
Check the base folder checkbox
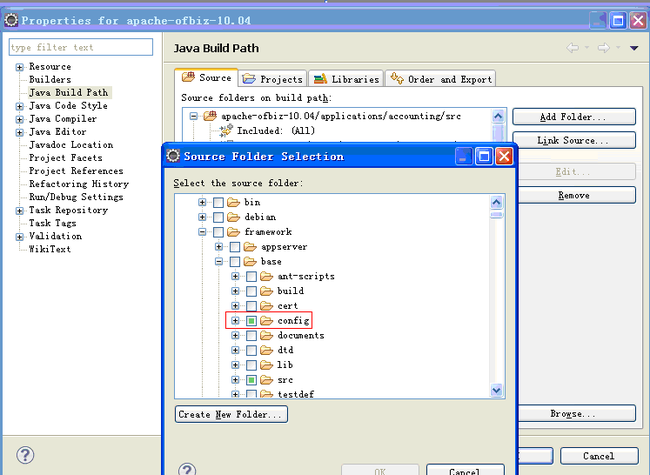235,262
